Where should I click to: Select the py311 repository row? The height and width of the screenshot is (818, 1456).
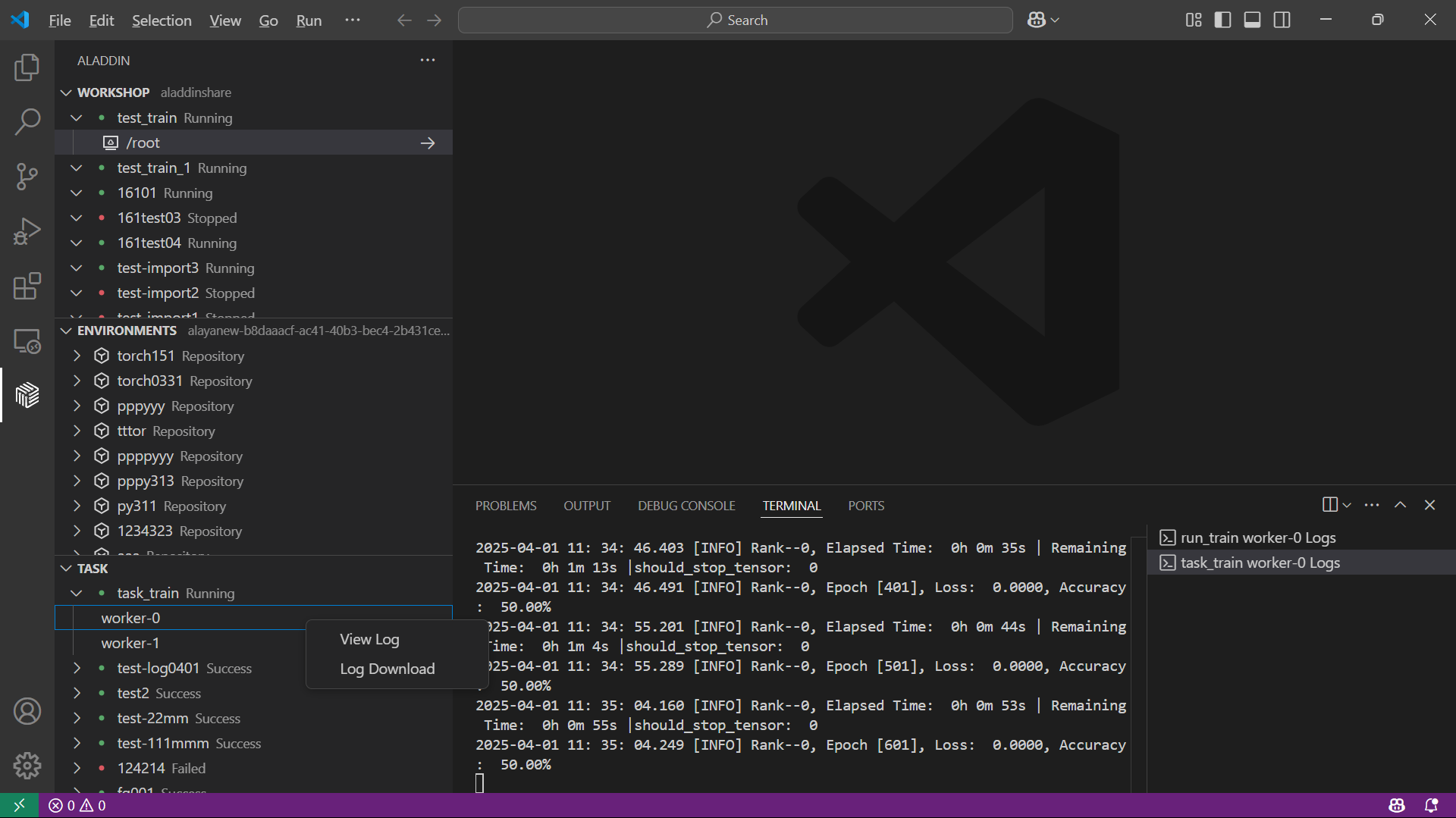click(254, 506)
